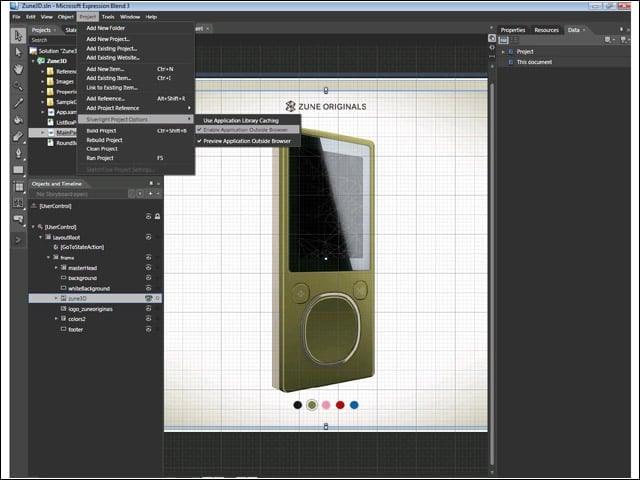Click the Projects panel Search field
The width and height of the screenshot is (640, 480).
(53, 40)
